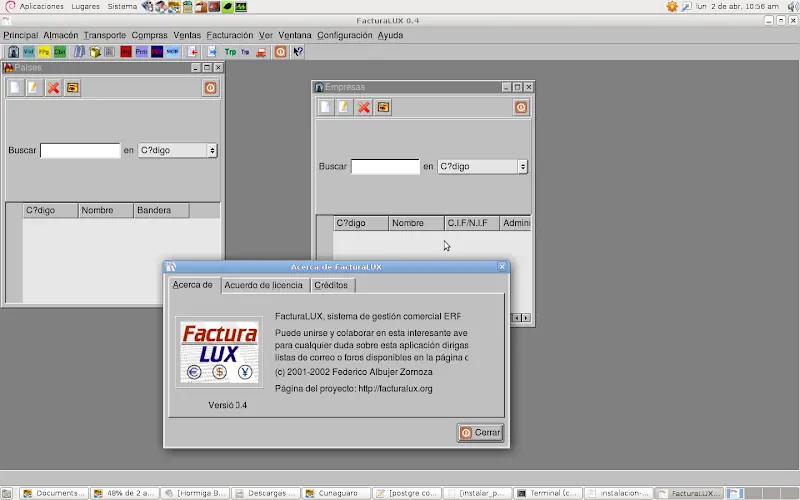Viewport: 800px width, 500px height.
Task: Click the red printer toolbar icon
Action: coord(261,52)
